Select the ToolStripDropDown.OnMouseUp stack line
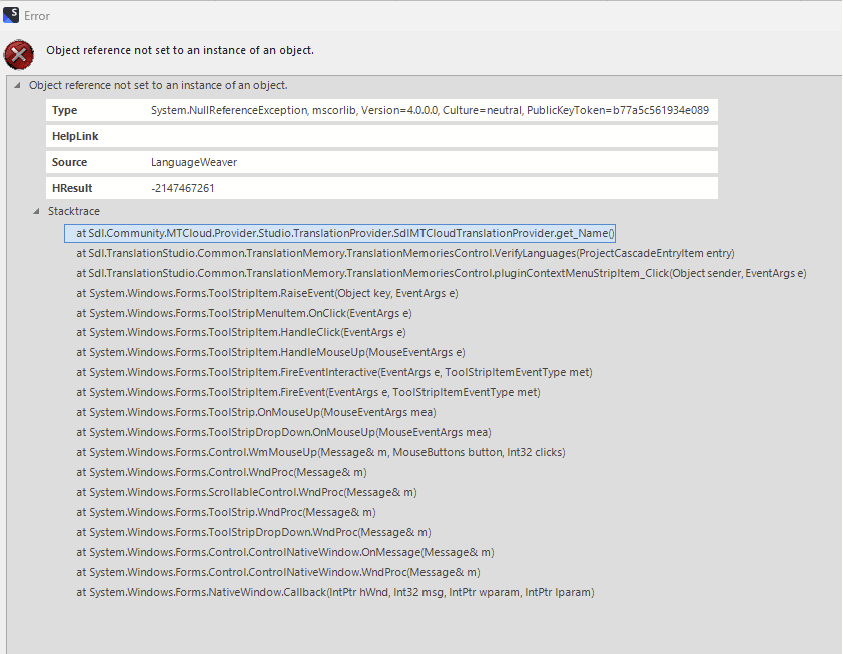 click(x=284, y=432)
